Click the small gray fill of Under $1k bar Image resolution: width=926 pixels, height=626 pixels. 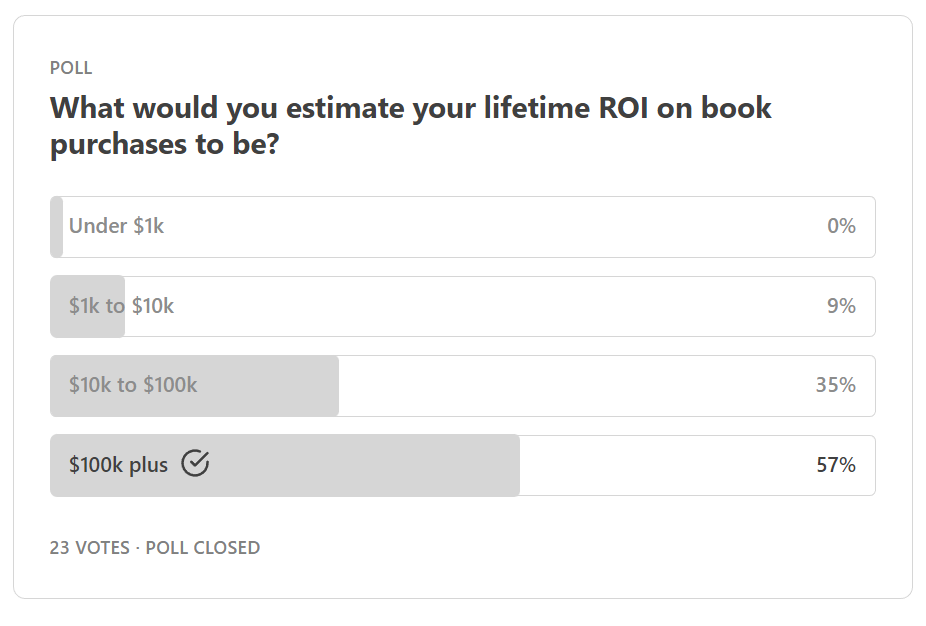click(57, 227)
